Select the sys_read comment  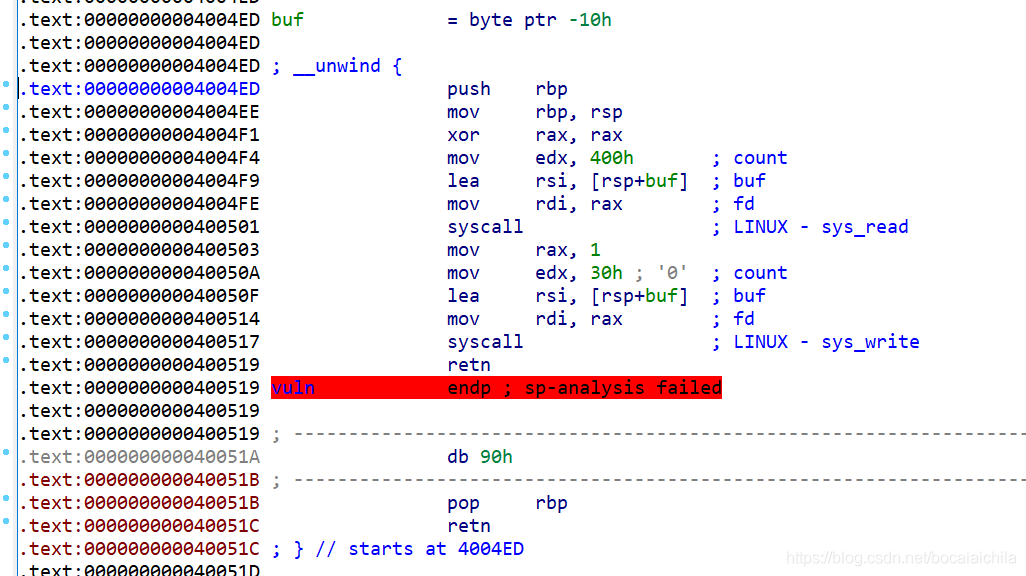(821, 227)
